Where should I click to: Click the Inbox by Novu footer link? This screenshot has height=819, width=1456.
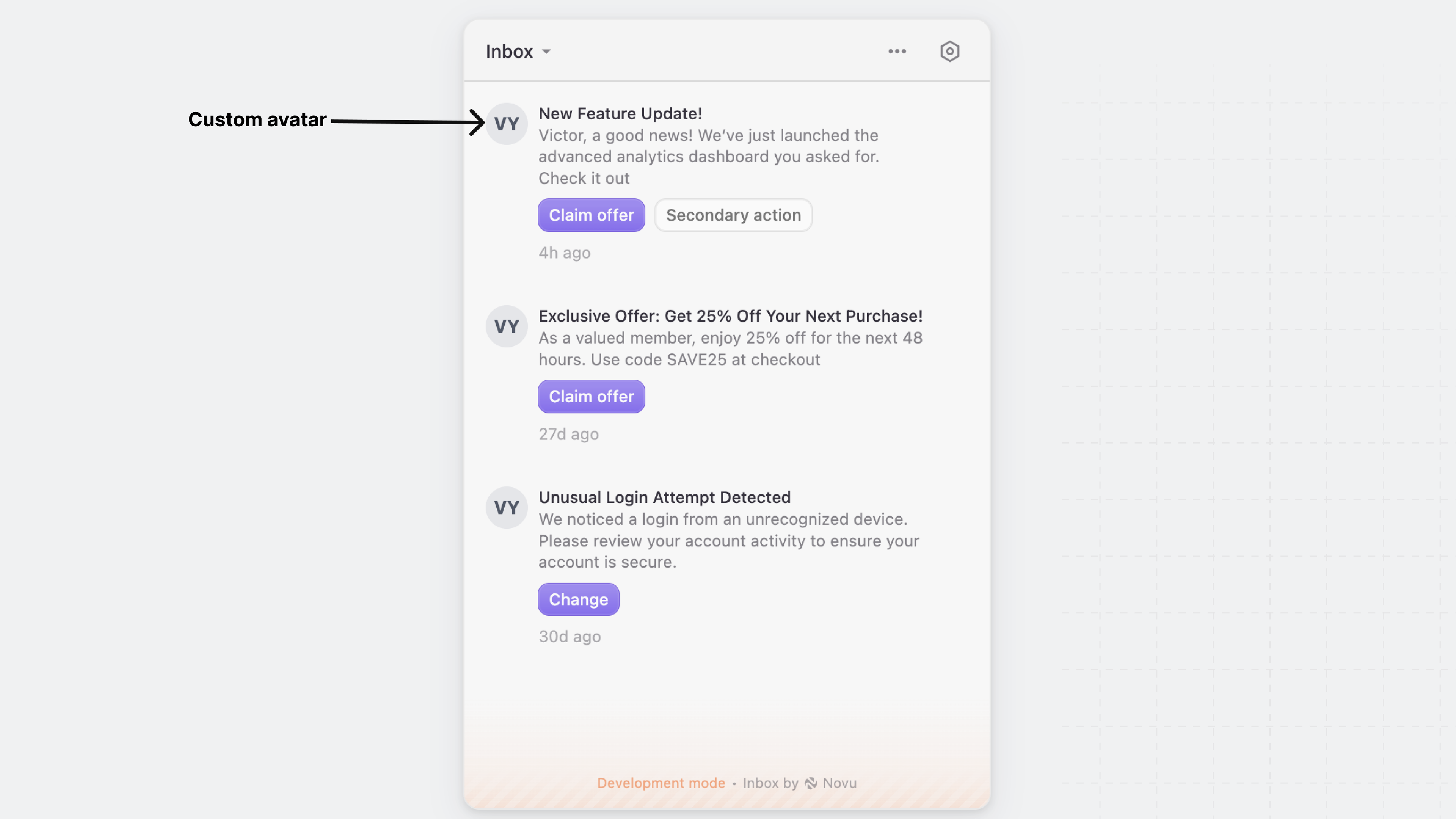coord(799,783)
